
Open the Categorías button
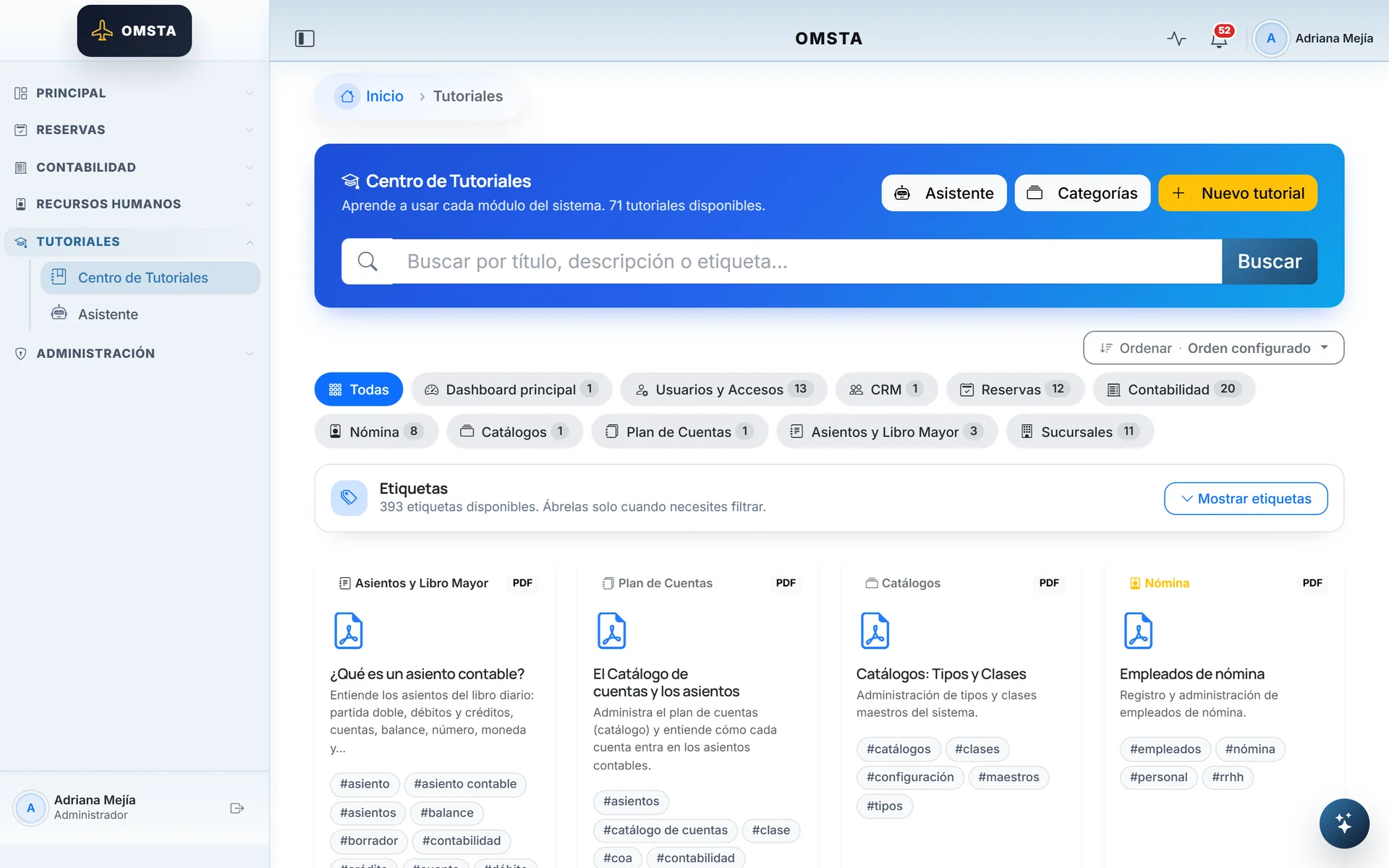click(x=1082, y=193)
